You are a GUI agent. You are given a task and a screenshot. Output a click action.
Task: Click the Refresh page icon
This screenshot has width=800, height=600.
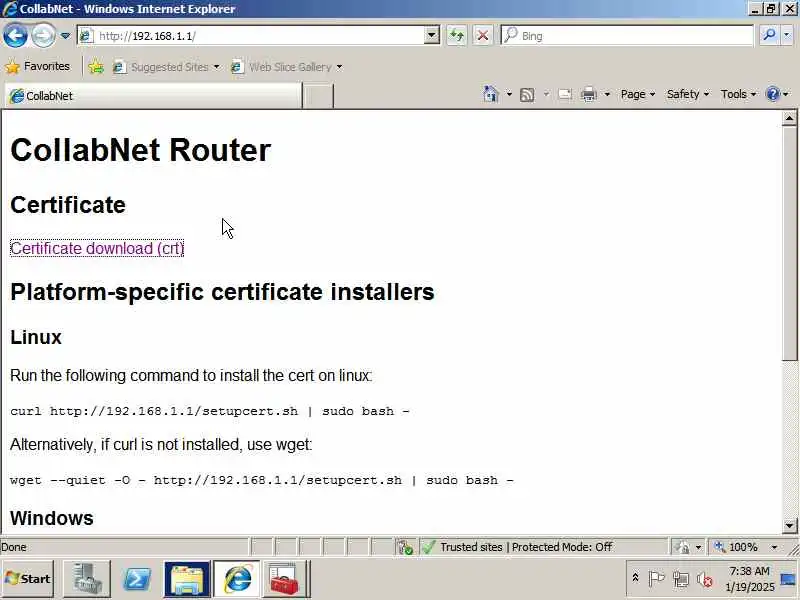tap(457, 36)
